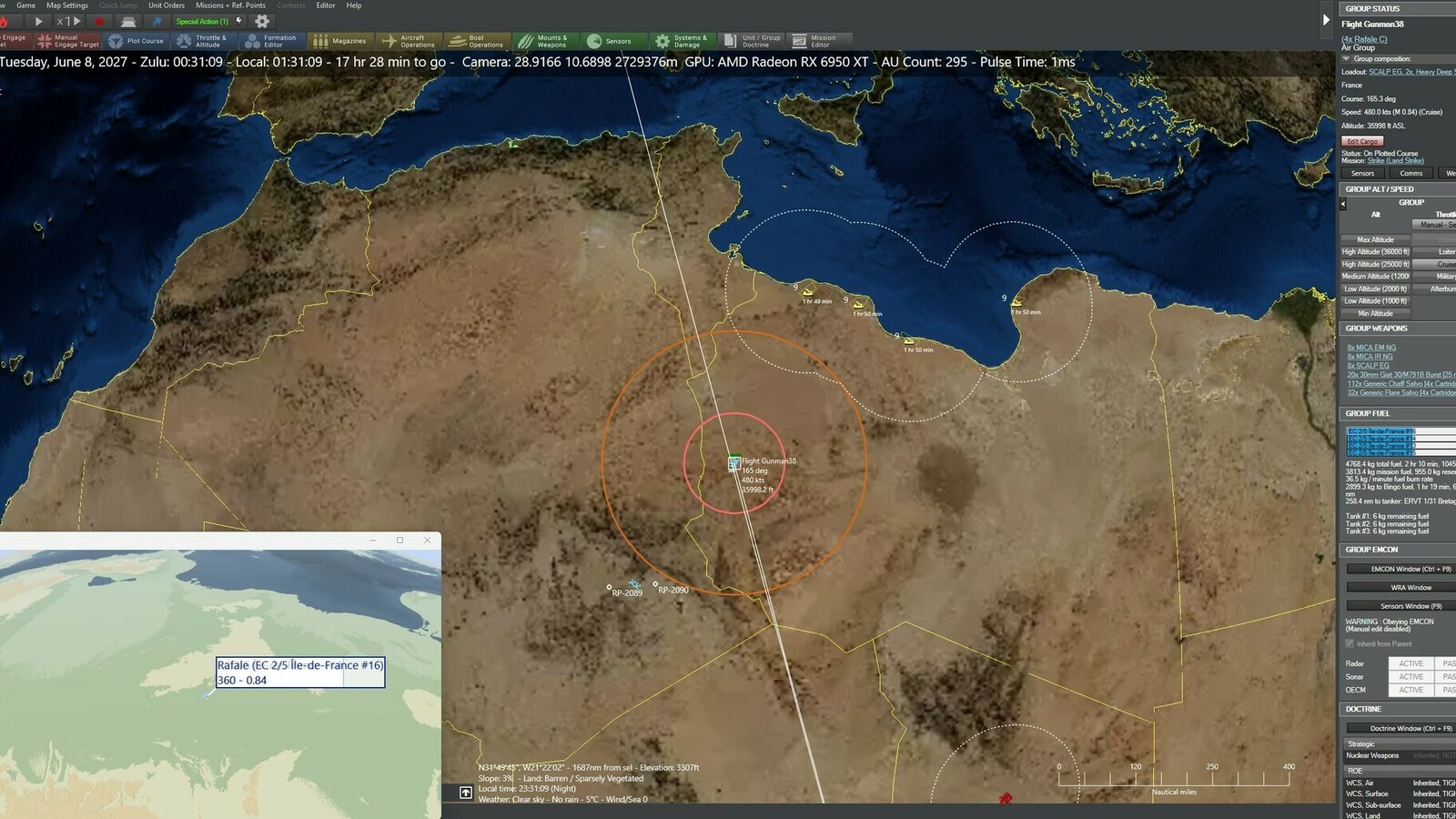
Task: Enable the Inherit from Parent checkbox
Action: 1349,642
